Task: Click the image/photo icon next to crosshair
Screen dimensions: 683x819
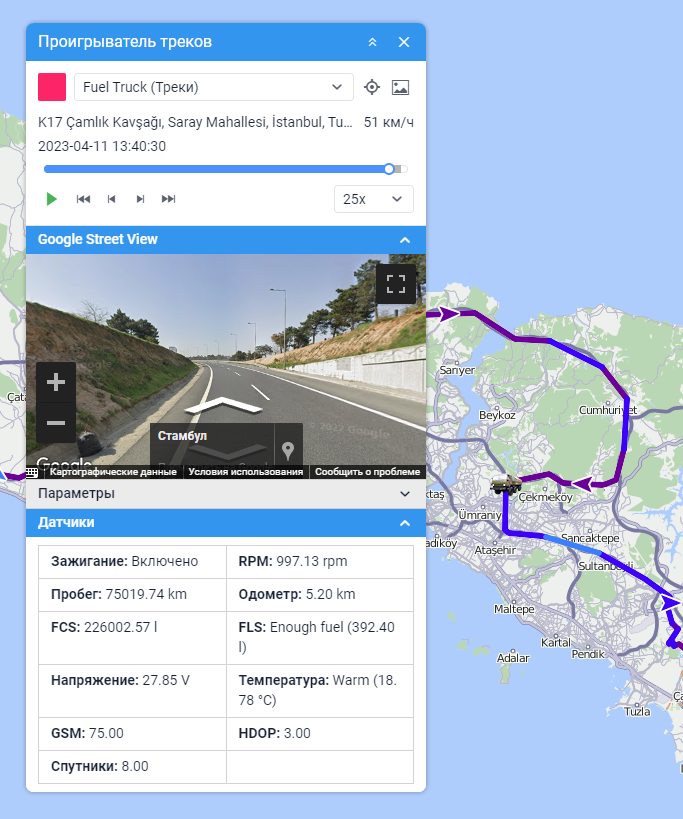Action: coord(400,87)
